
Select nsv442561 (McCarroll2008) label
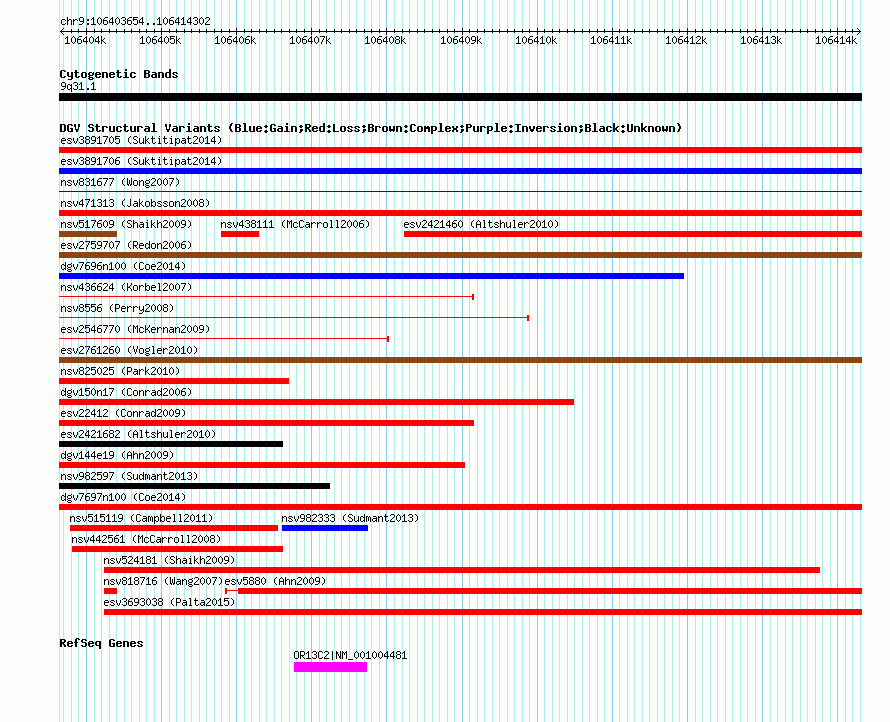pyautogui.click(x=146, y=539)
